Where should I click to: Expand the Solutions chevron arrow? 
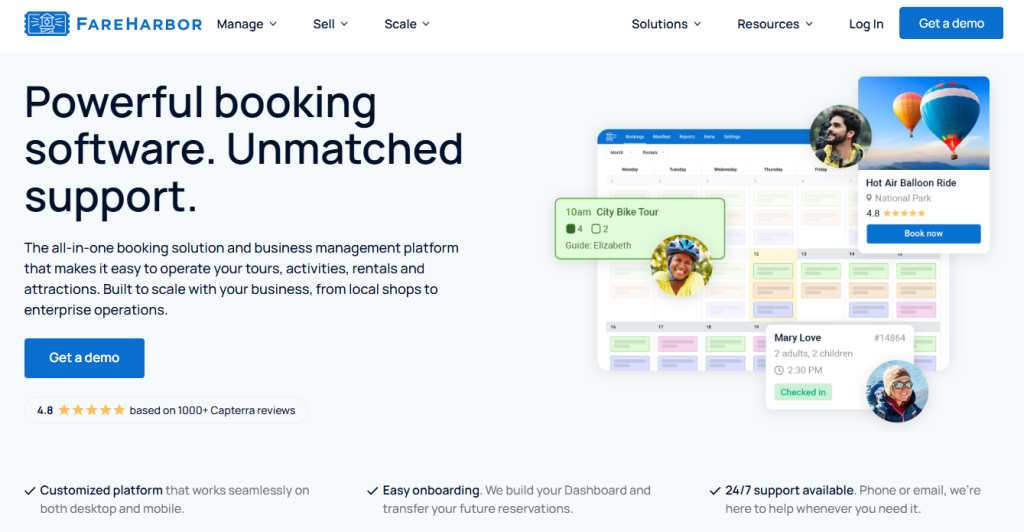697,24
